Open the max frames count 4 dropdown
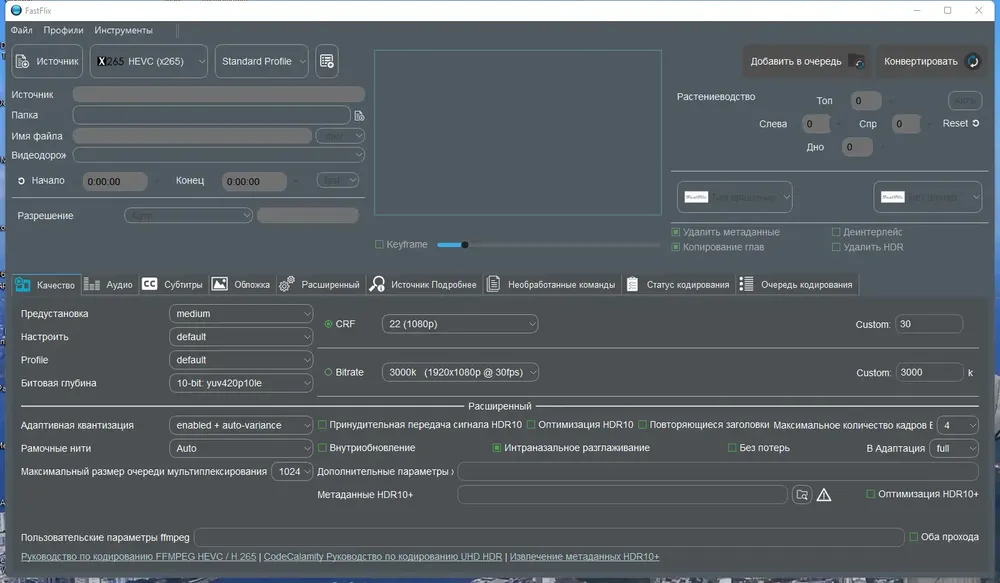This screenshot has height=583, width=1000. tap(957, 425)
